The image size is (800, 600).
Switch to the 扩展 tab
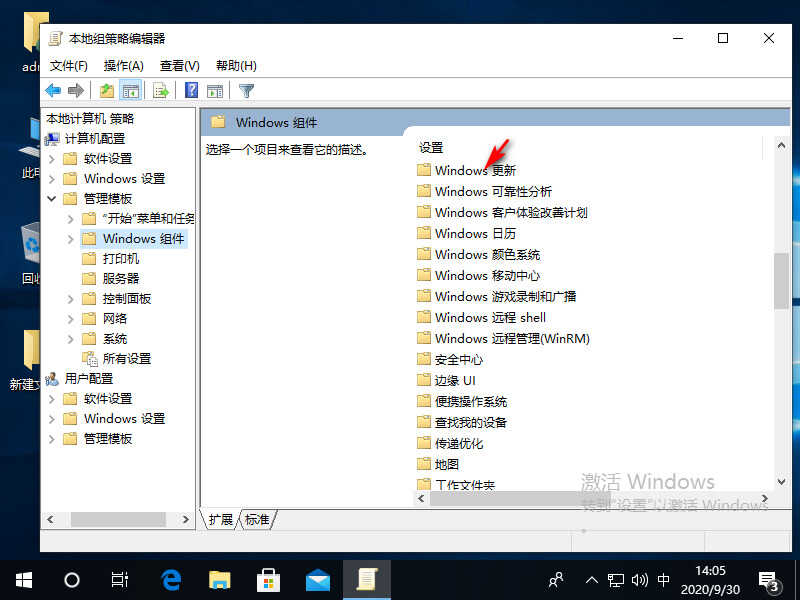220,519
